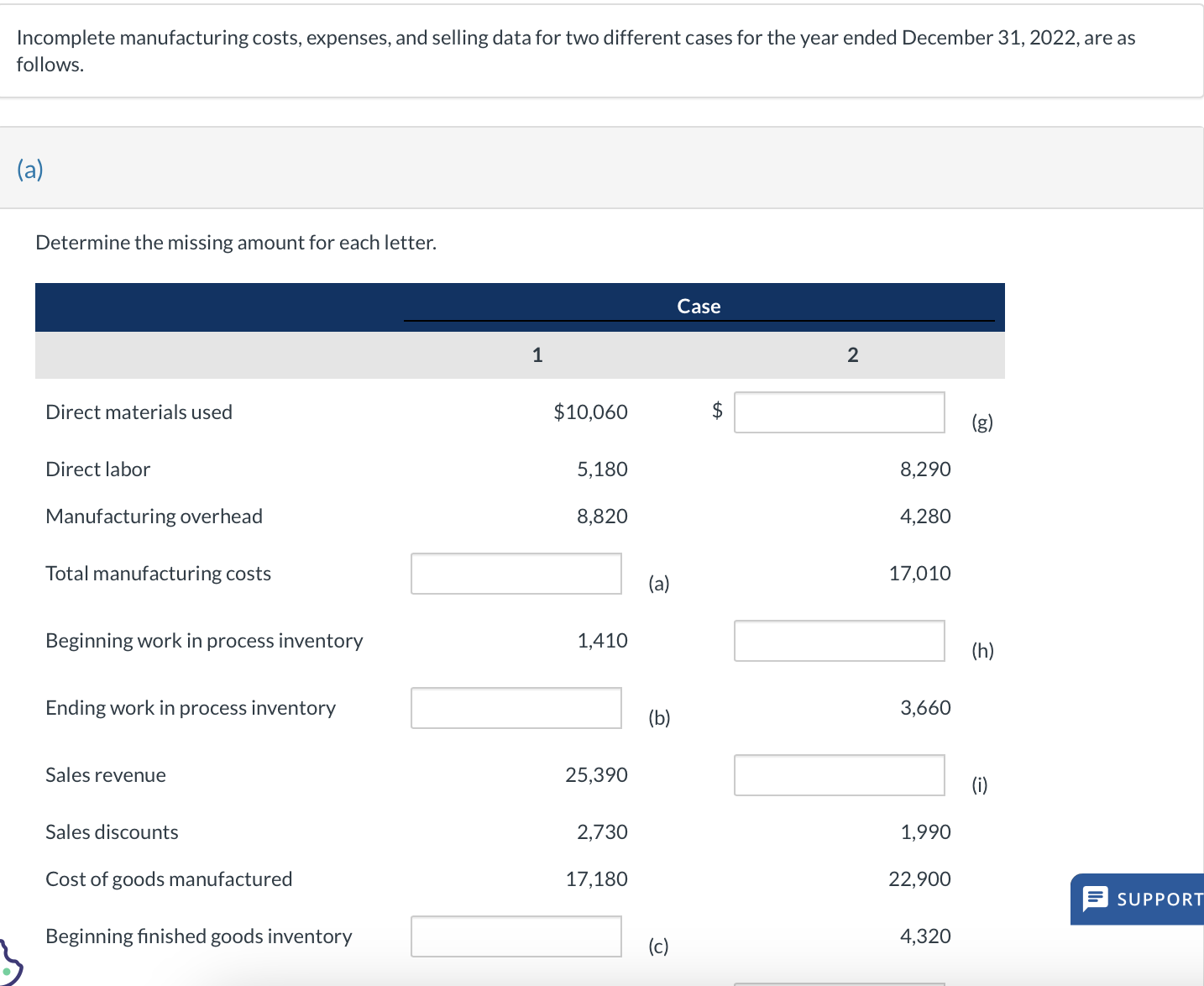Screen dimensions: 1204x986
Task: Click the letter label (g) beside its field
Action: click(x=981, y=422)
